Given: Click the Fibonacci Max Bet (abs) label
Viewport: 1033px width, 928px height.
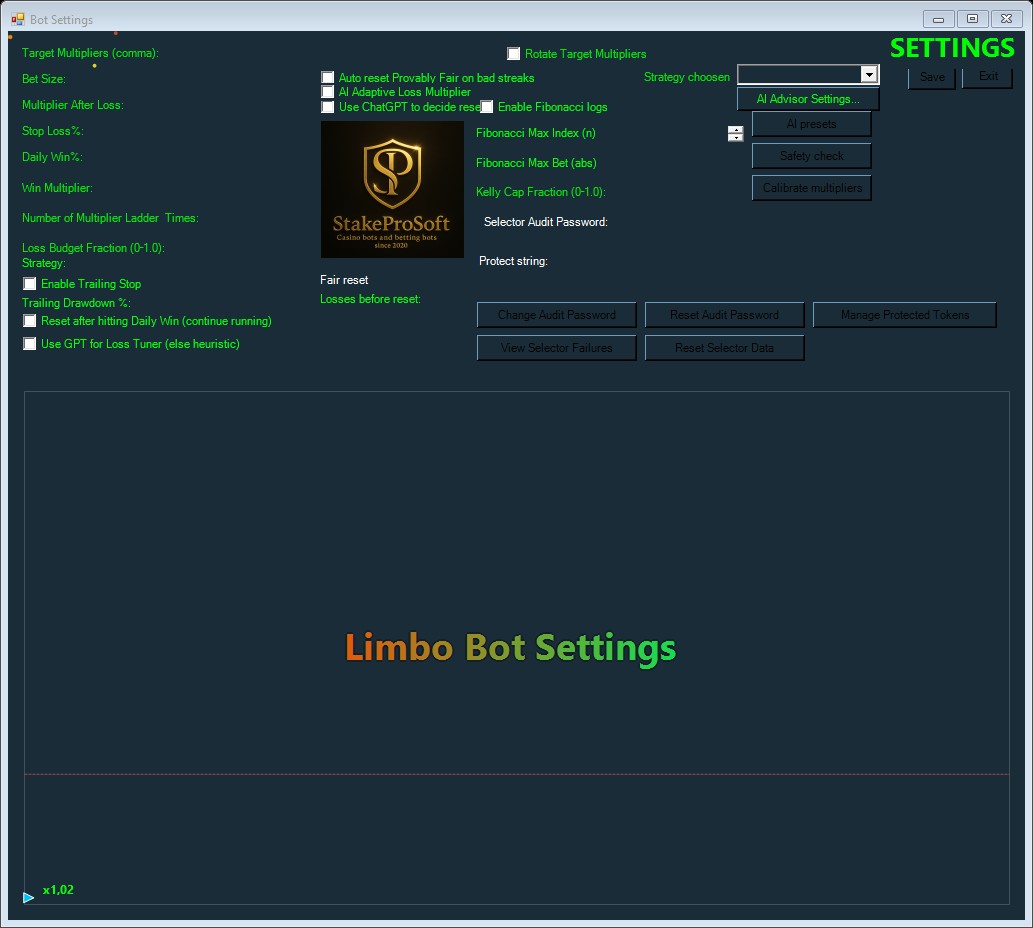Looking at the screenshot, I should click(x=536, y=163).
